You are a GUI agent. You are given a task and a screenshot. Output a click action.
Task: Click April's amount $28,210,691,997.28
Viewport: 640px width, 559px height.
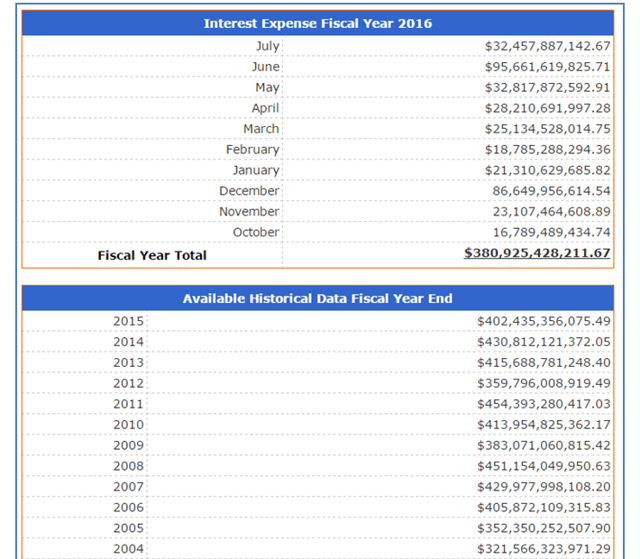[x=547, y=108]
